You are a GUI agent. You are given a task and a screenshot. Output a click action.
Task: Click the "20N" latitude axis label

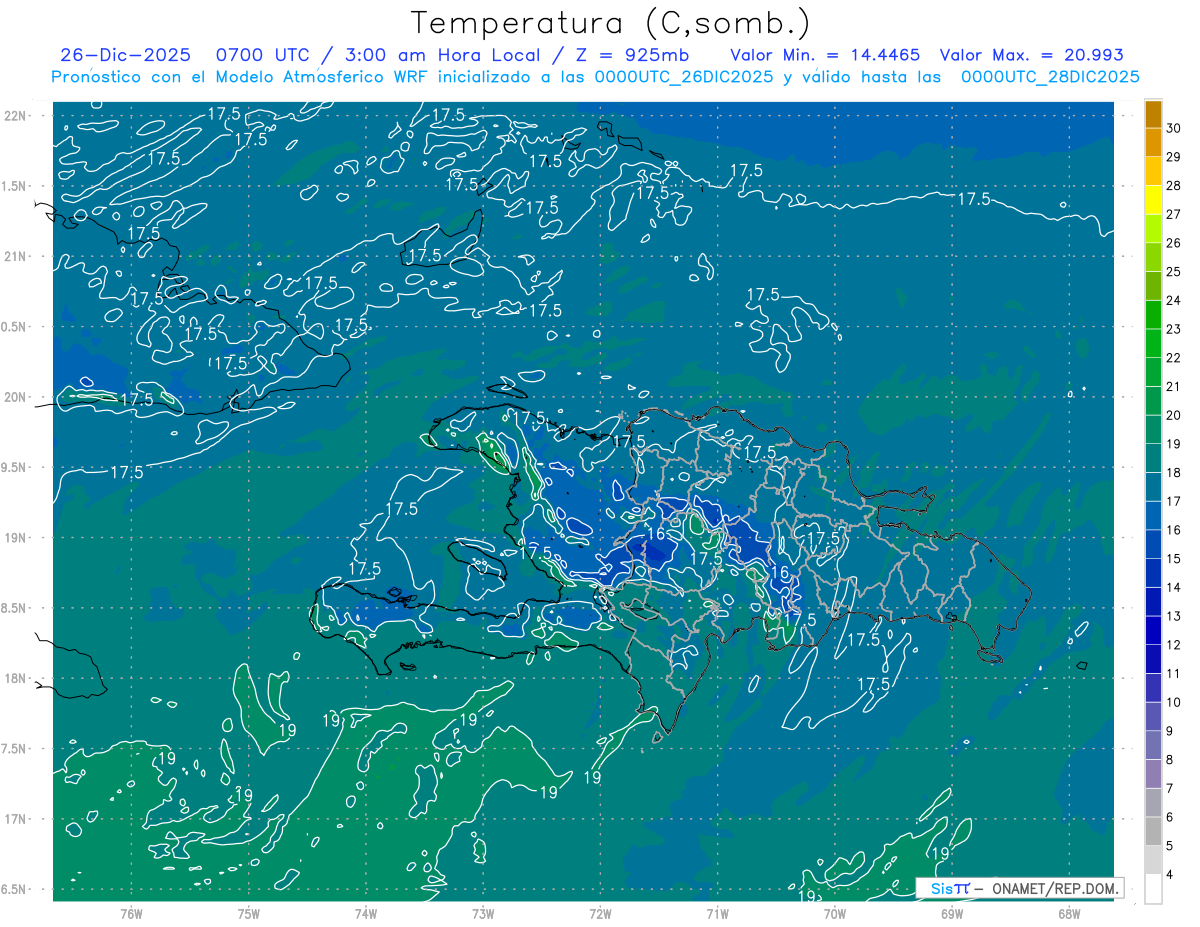[x=17, y=397]
